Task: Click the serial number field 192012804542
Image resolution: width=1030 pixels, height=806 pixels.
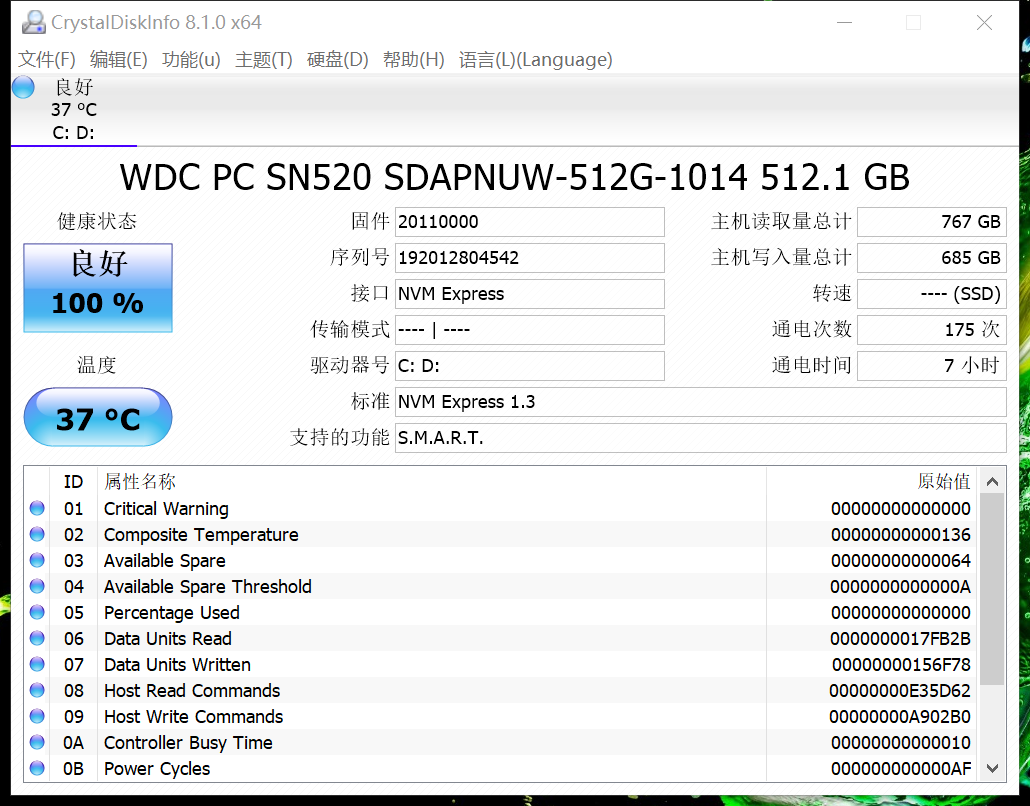Action: [529, 258]
